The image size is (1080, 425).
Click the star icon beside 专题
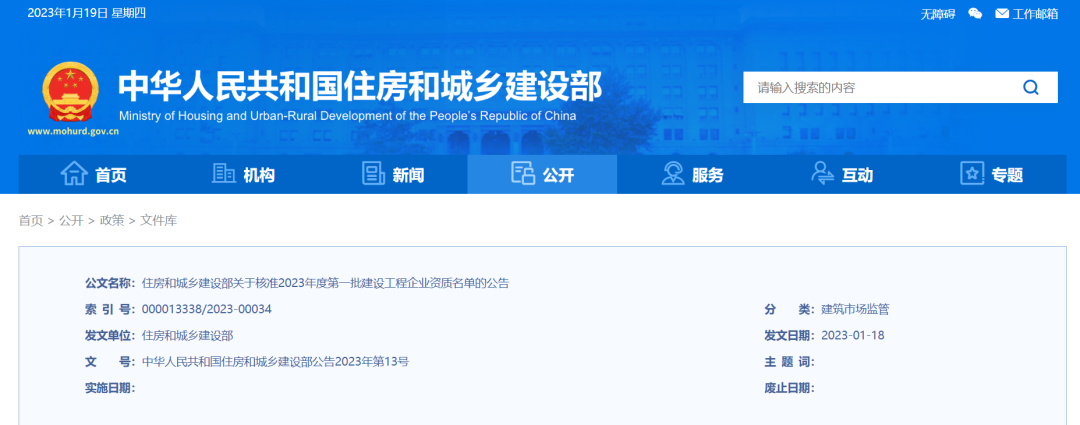[972, 174]
